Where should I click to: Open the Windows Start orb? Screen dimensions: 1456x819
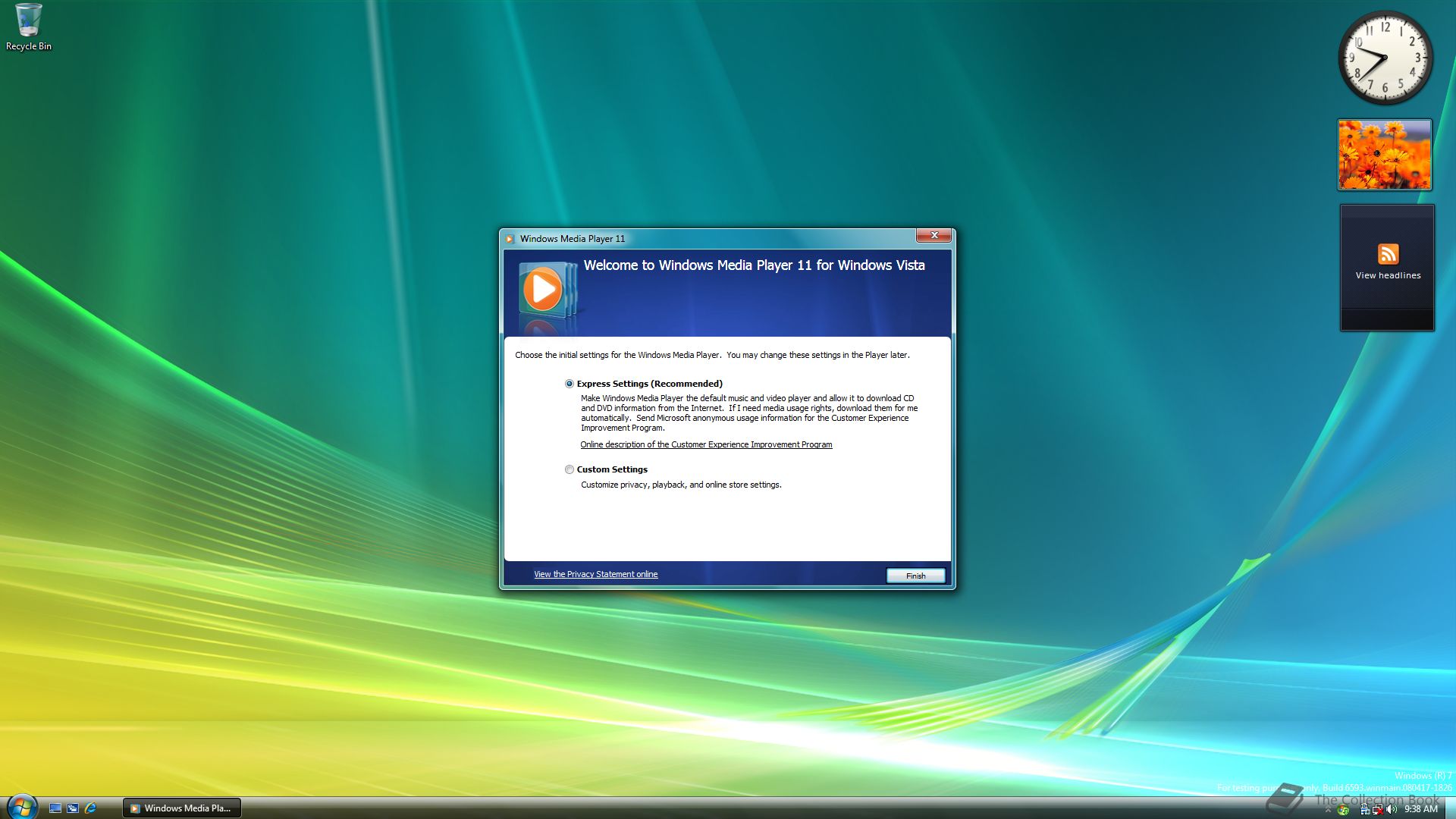21,807
